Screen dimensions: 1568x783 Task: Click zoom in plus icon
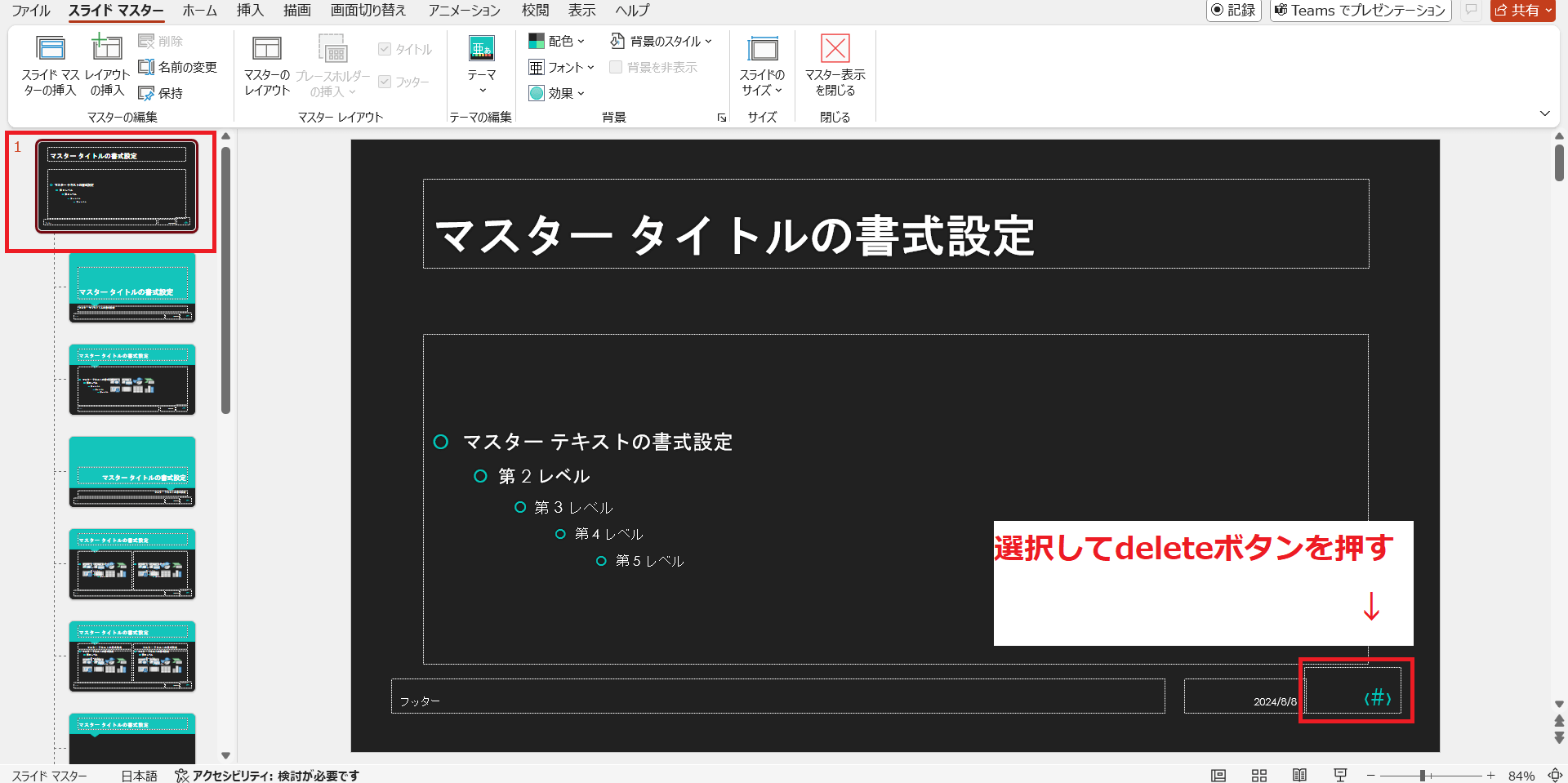click(x=1490, y=775)
